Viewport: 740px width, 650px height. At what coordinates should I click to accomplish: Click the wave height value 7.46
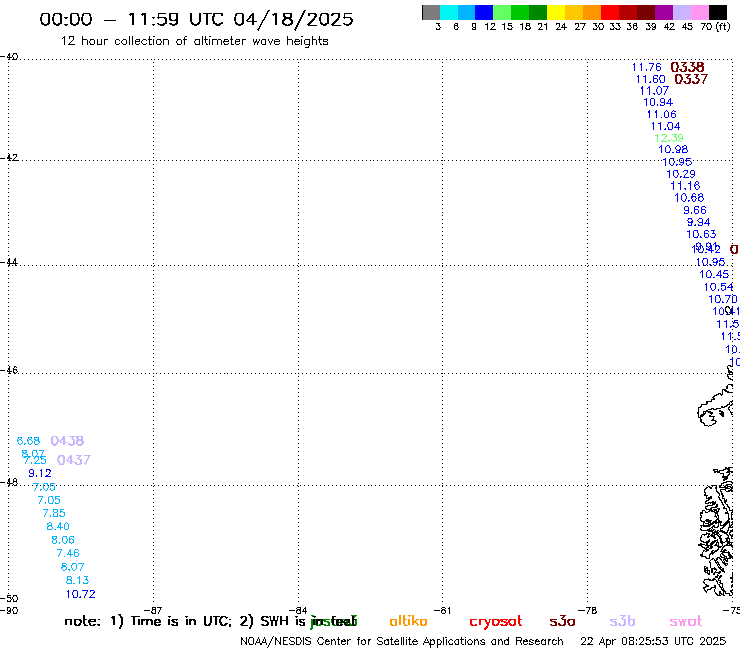68,553
